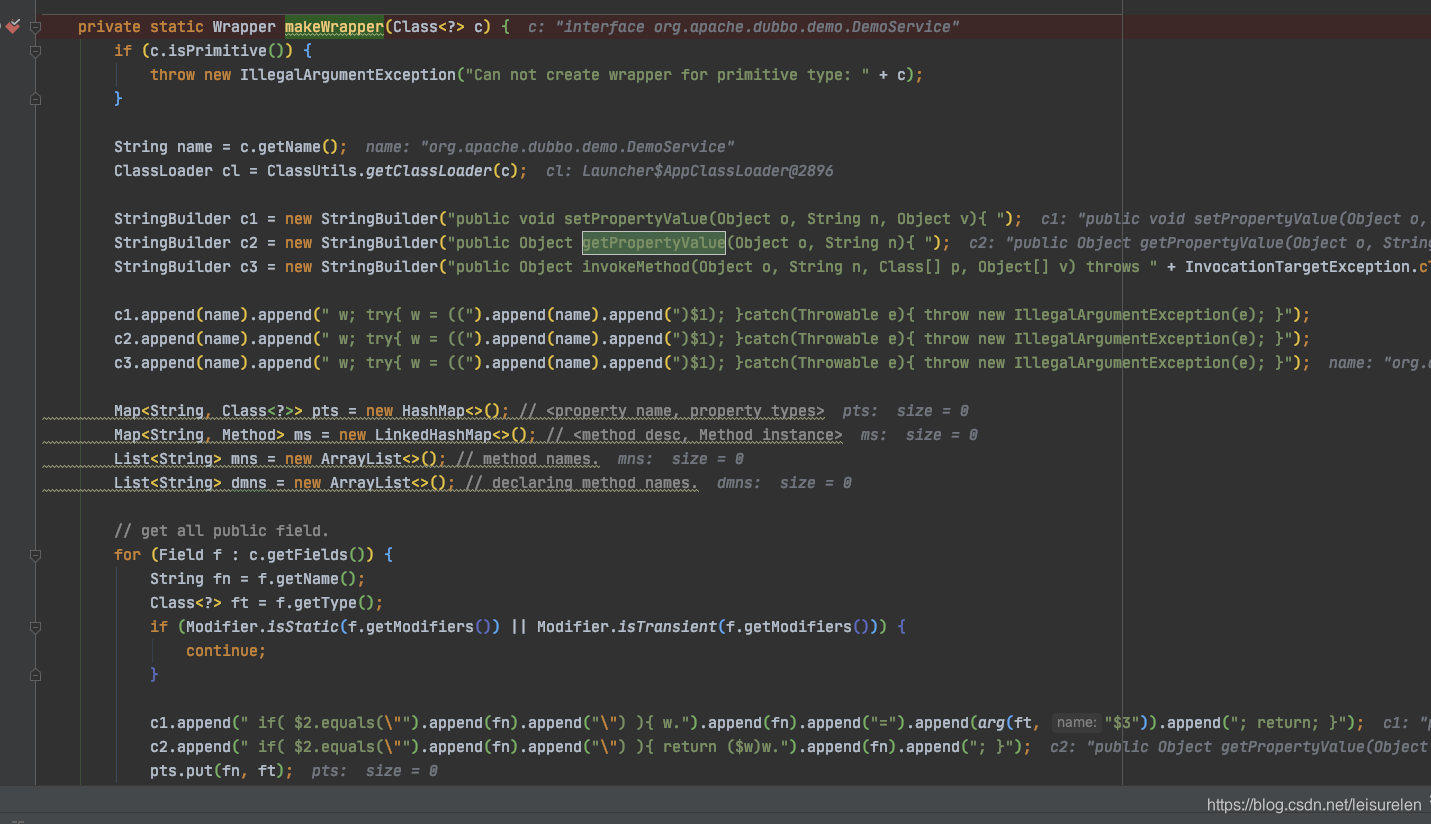
Task: Click the pts.put(fn, ft) call
Action: click(217, 771)
